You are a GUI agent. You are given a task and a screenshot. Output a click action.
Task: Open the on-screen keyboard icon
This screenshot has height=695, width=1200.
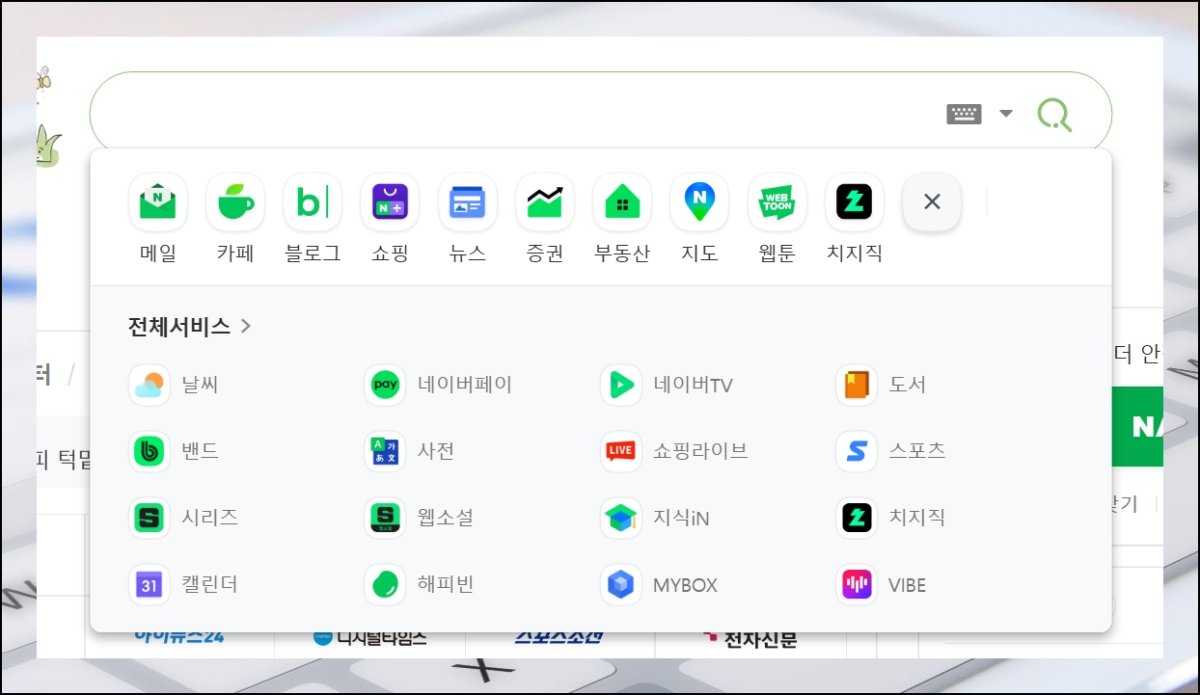[964, 114]
